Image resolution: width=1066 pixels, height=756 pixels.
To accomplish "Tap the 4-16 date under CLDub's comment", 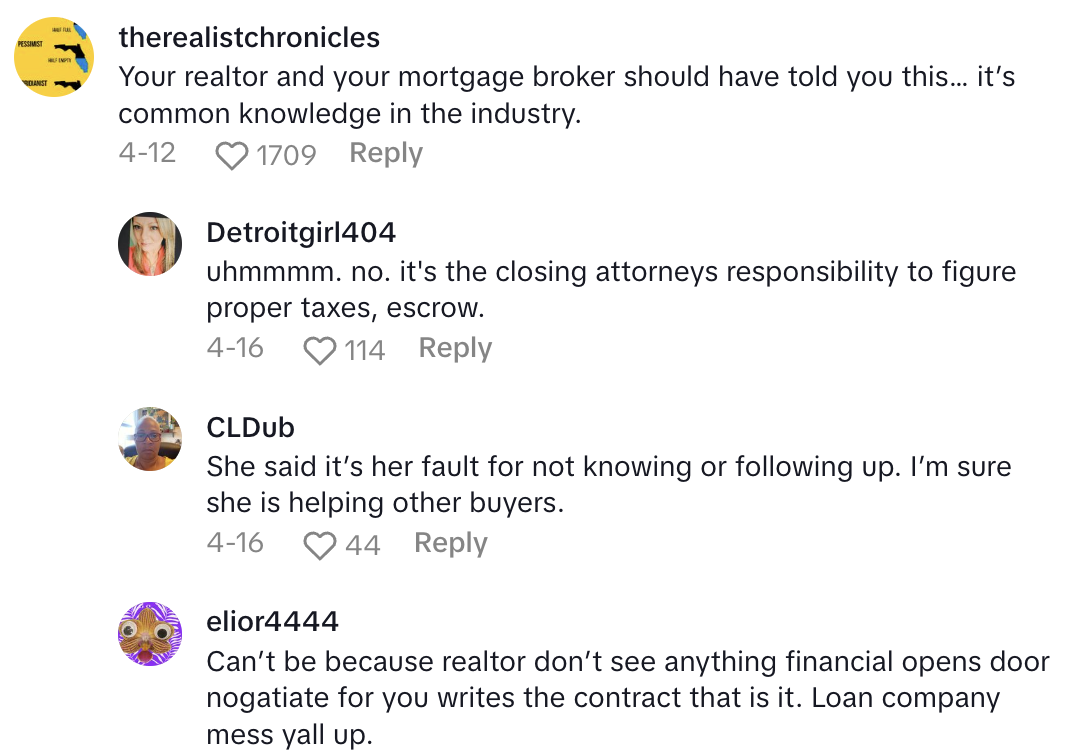I will pos(236,543).
